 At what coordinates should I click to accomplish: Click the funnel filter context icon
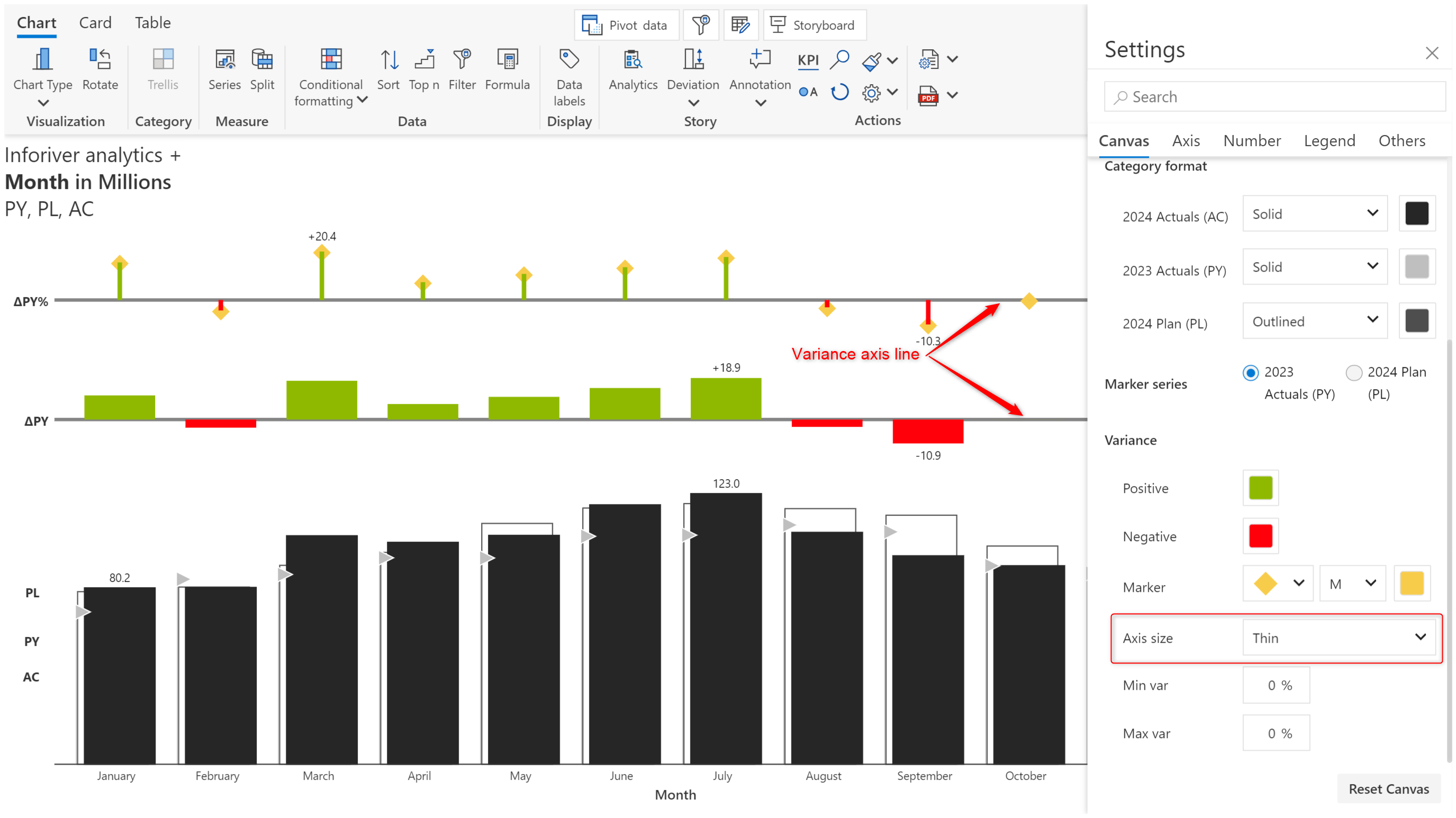tap(701, 25)
